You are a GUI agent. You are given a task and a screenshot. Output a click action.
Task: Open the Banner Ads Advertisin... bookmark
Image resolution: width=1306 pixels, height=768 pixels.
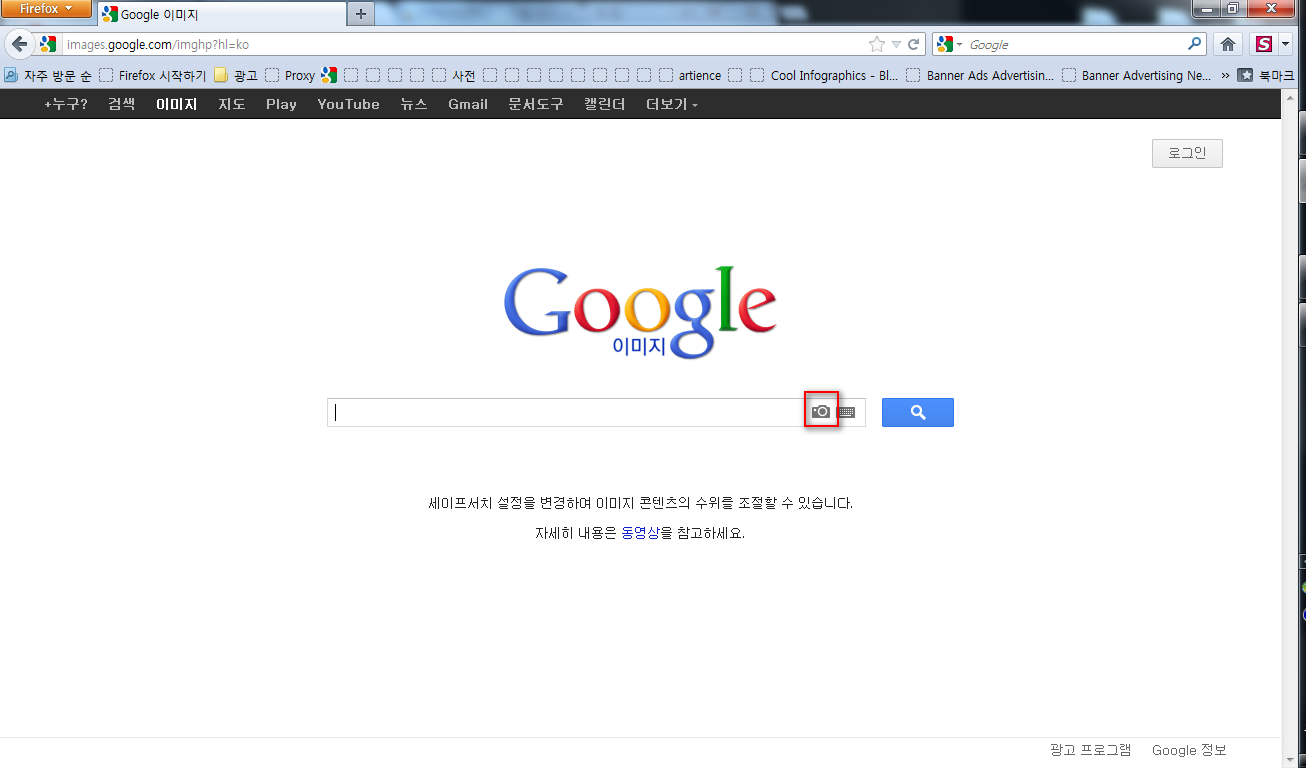tap(980, 75)
